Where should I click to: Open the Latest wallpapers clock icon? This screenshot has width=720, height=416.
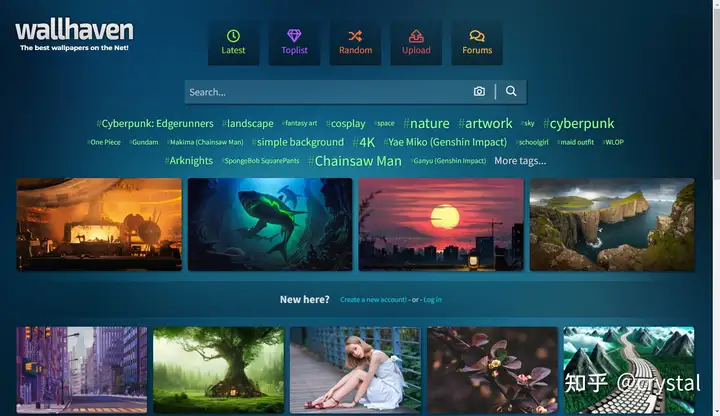233,36
